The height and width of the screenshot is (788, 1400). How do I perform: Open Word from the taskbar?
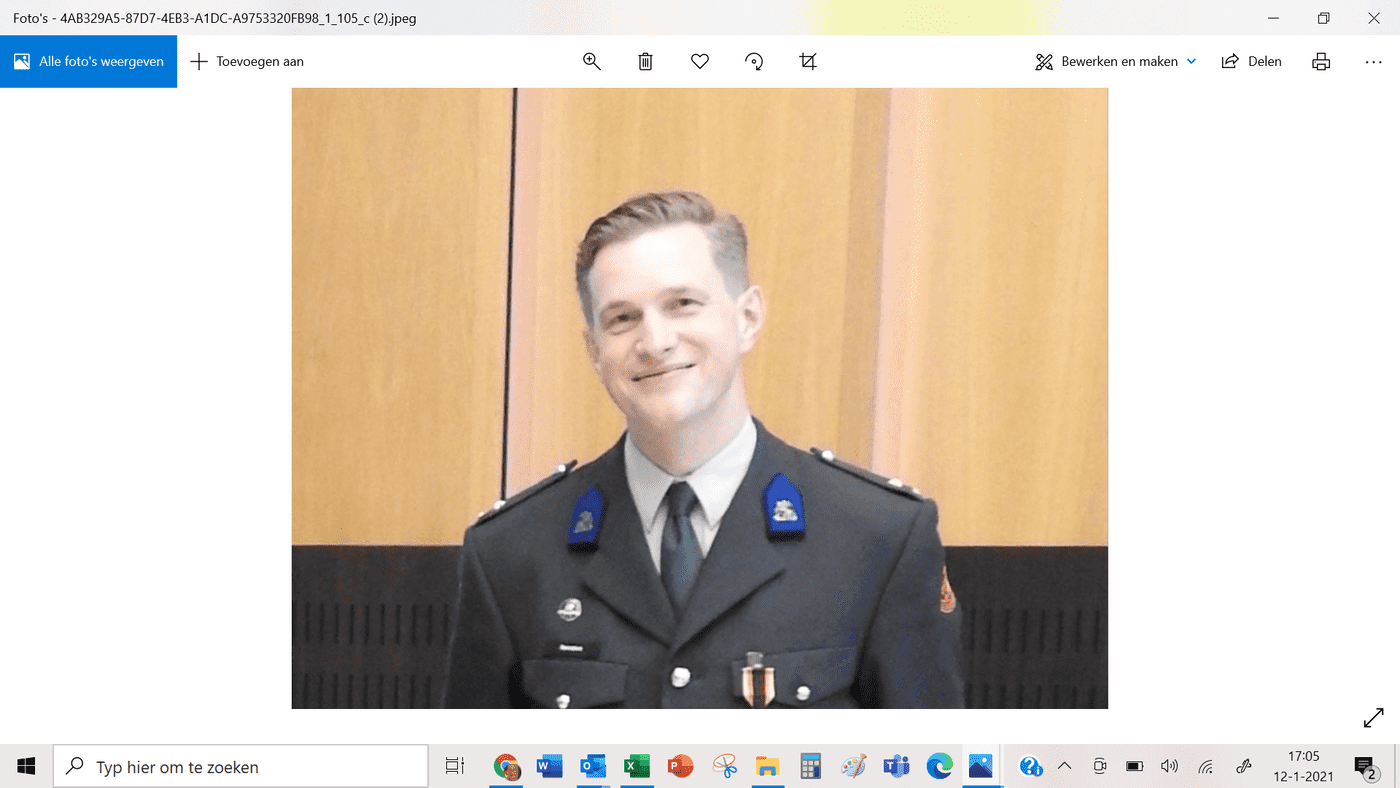(549, 767)
